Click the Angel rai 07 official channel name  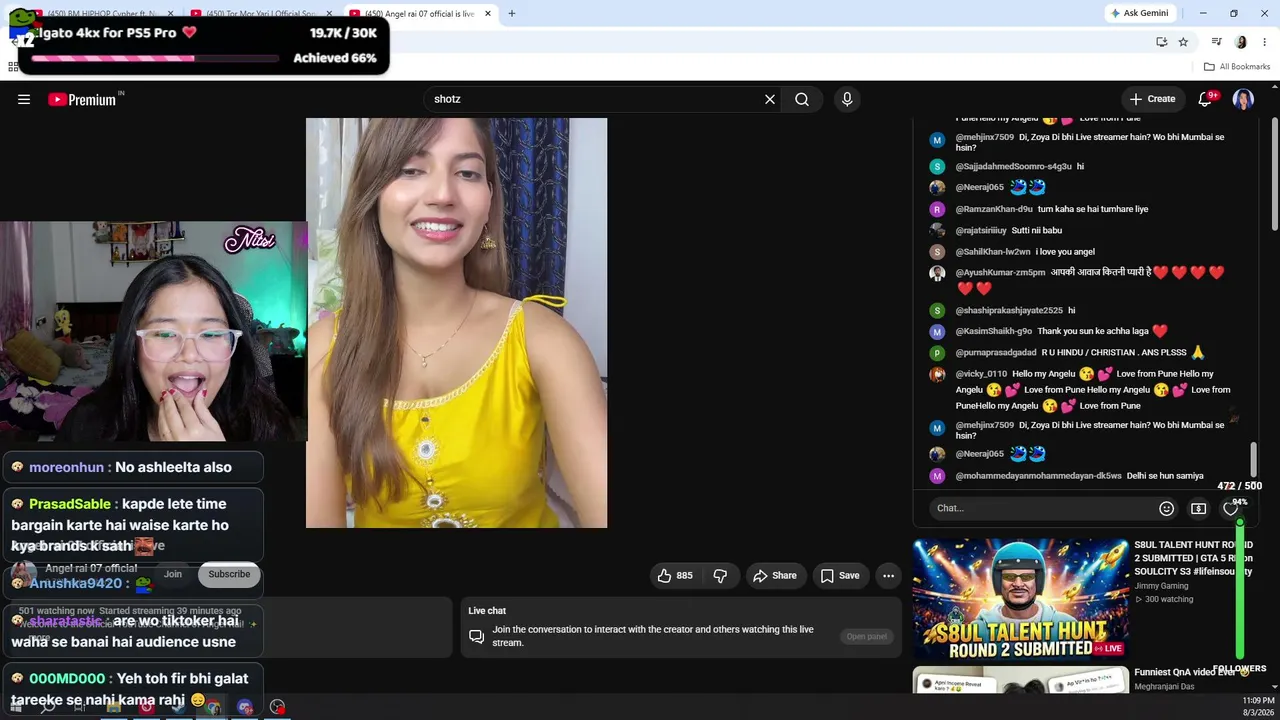(x=91, y=568)
